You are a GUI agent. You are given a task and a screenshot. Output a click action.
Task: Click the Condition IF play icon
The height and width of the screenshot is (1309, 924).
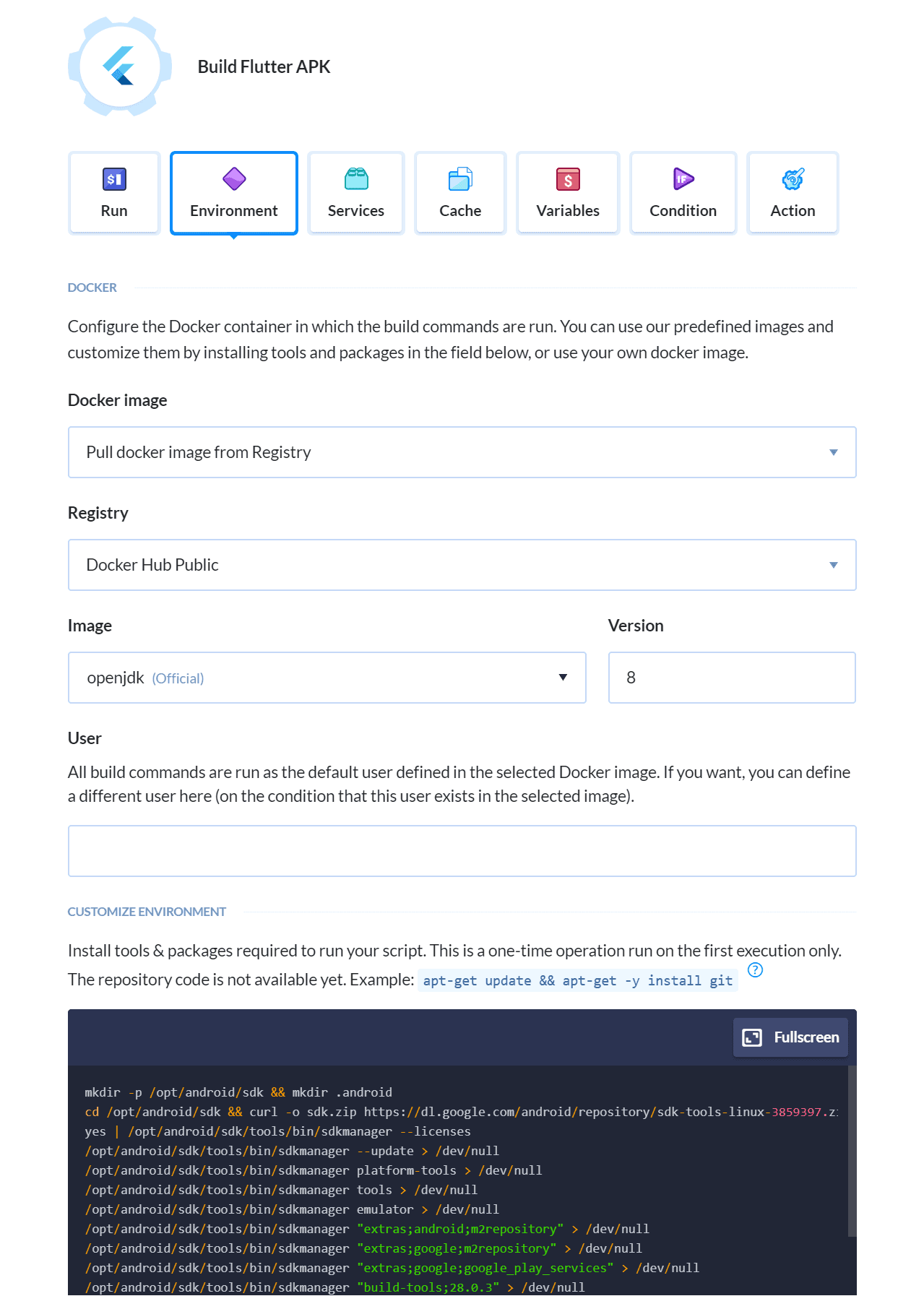tap(683, 178)
